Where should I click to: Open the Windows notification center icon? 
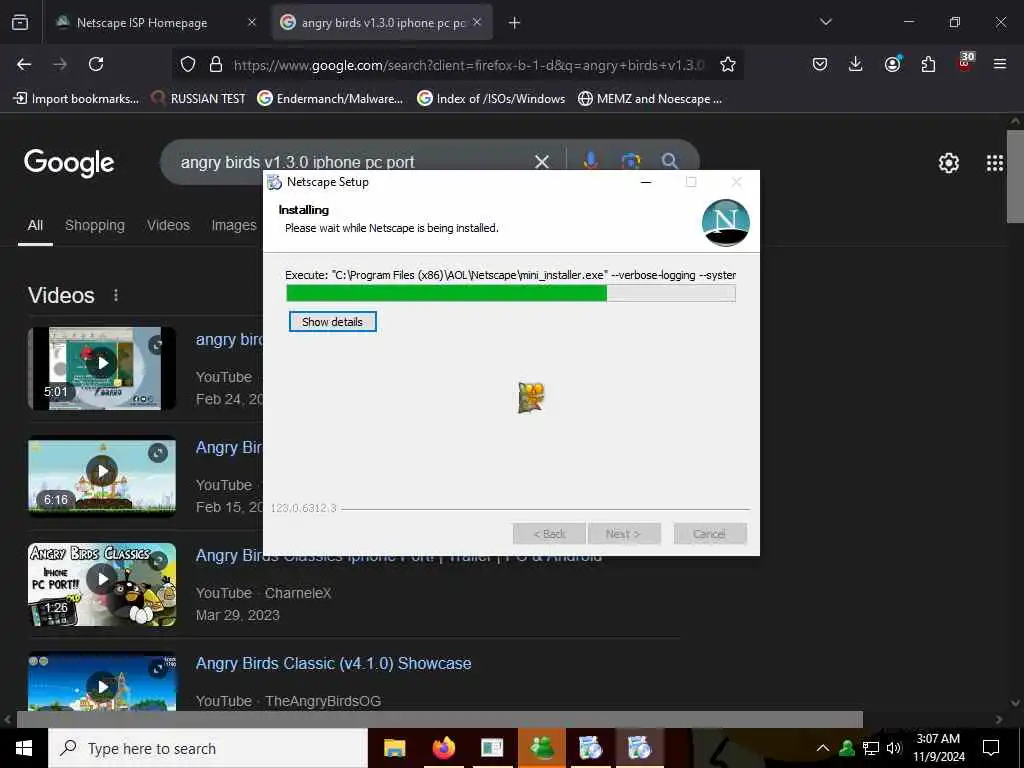pyautogui.click(x=991, y=748)
